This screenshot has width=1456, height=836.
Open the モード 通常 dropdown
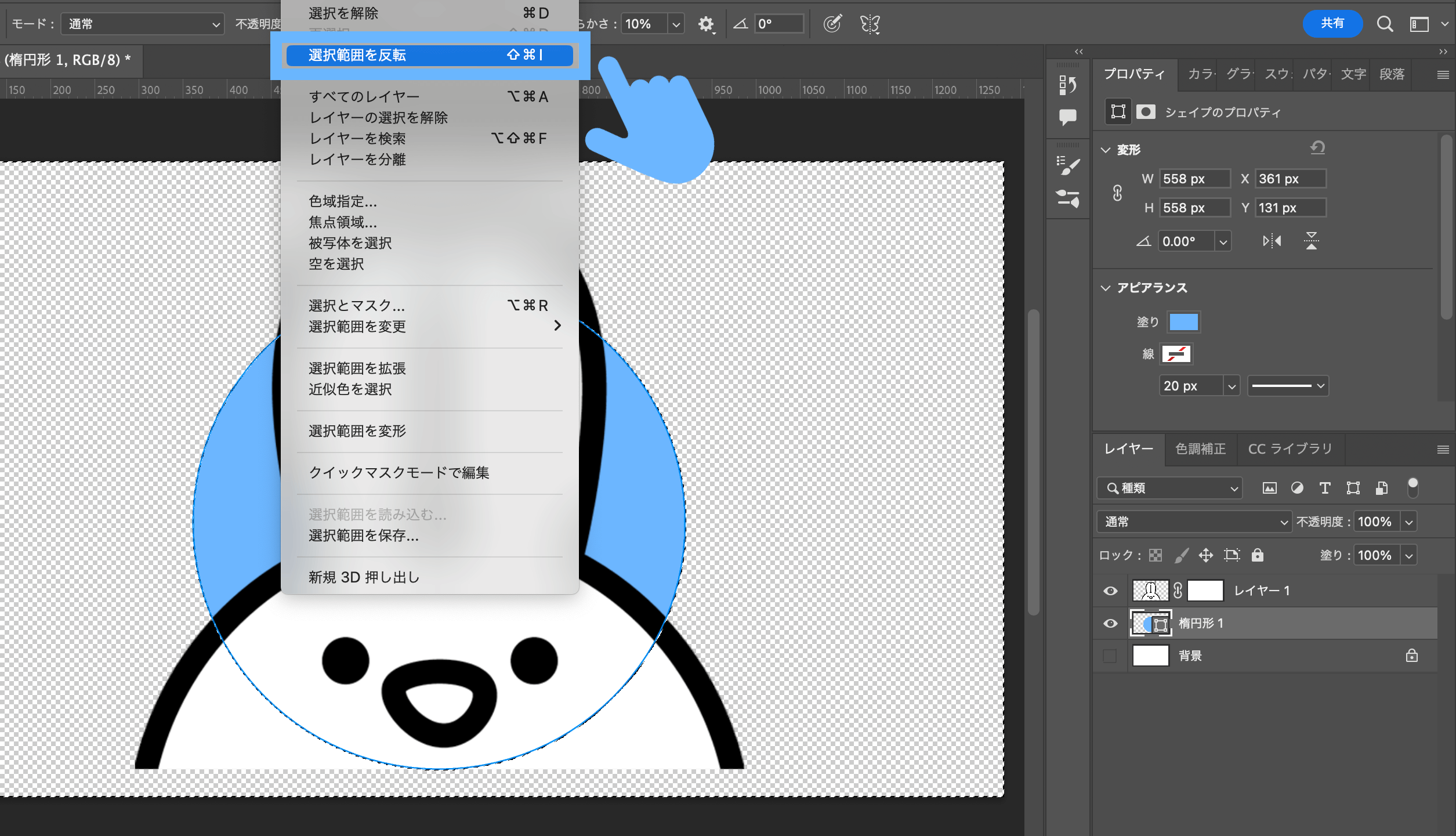point(142,24)
